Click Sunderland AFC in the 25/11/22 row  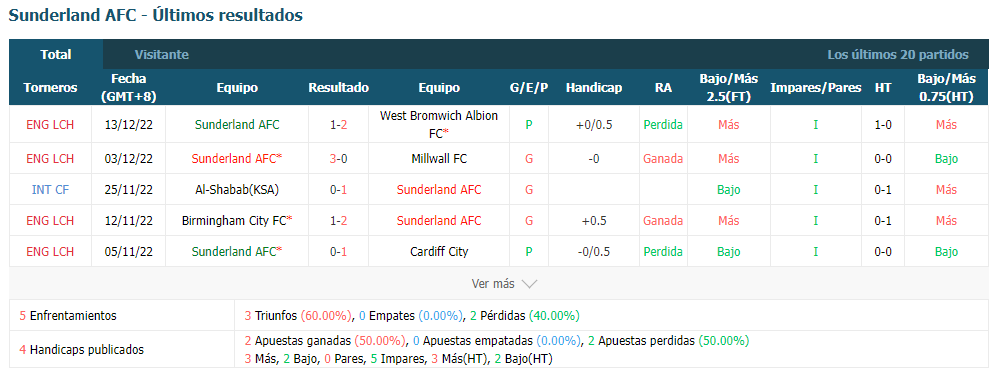click(439, 189)
